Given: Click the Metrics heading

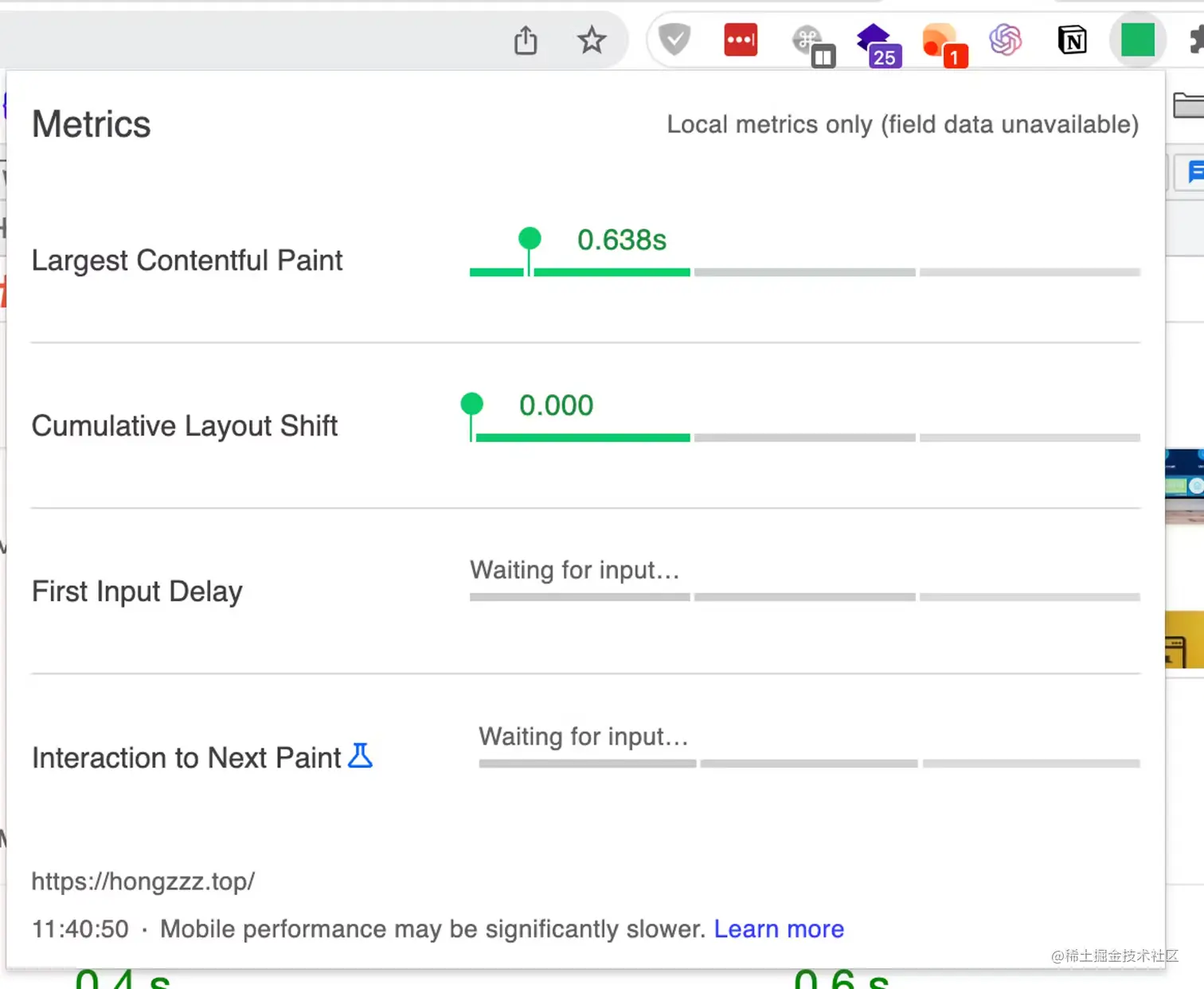Looking at the screenshot, I should point(92,124).
